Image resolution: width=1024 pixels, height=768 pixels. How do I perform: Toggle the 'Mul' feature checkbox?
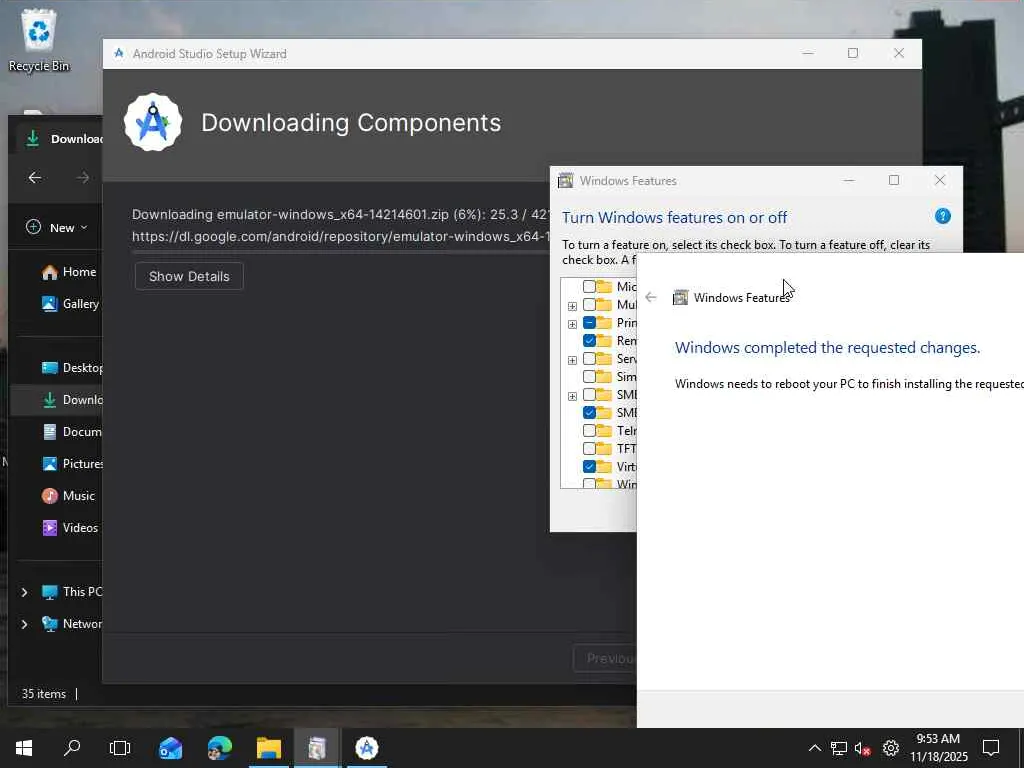click(589, 304)
